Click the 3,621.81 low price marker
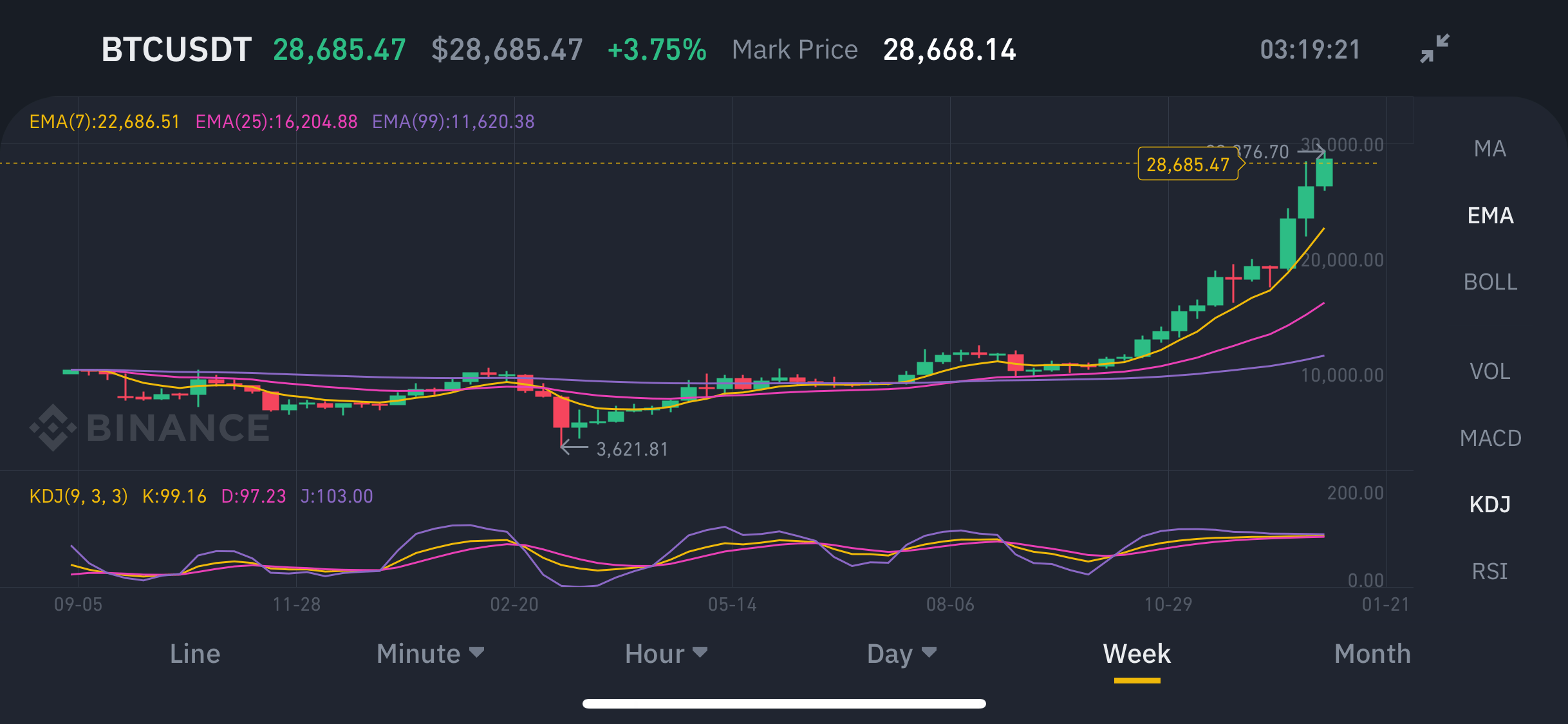The width and height of the screenshot is (1568, 724). pos(632,449)
